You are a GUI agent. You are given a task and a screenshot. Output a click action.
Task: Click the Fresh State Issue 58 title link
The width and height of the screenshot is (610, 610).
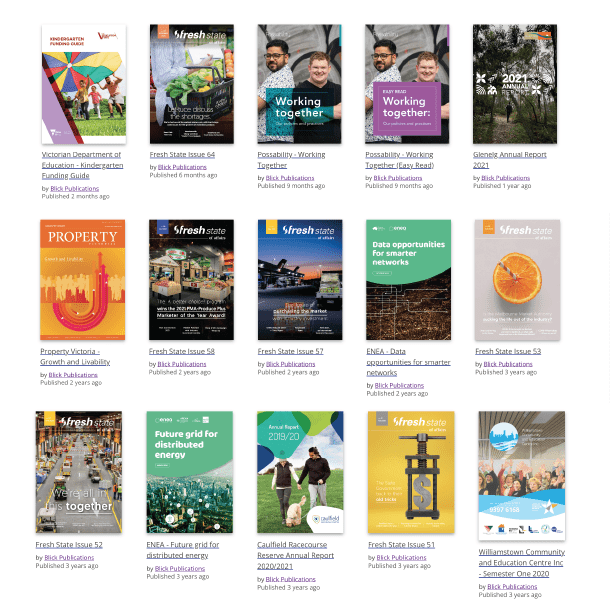coord(182,352)
